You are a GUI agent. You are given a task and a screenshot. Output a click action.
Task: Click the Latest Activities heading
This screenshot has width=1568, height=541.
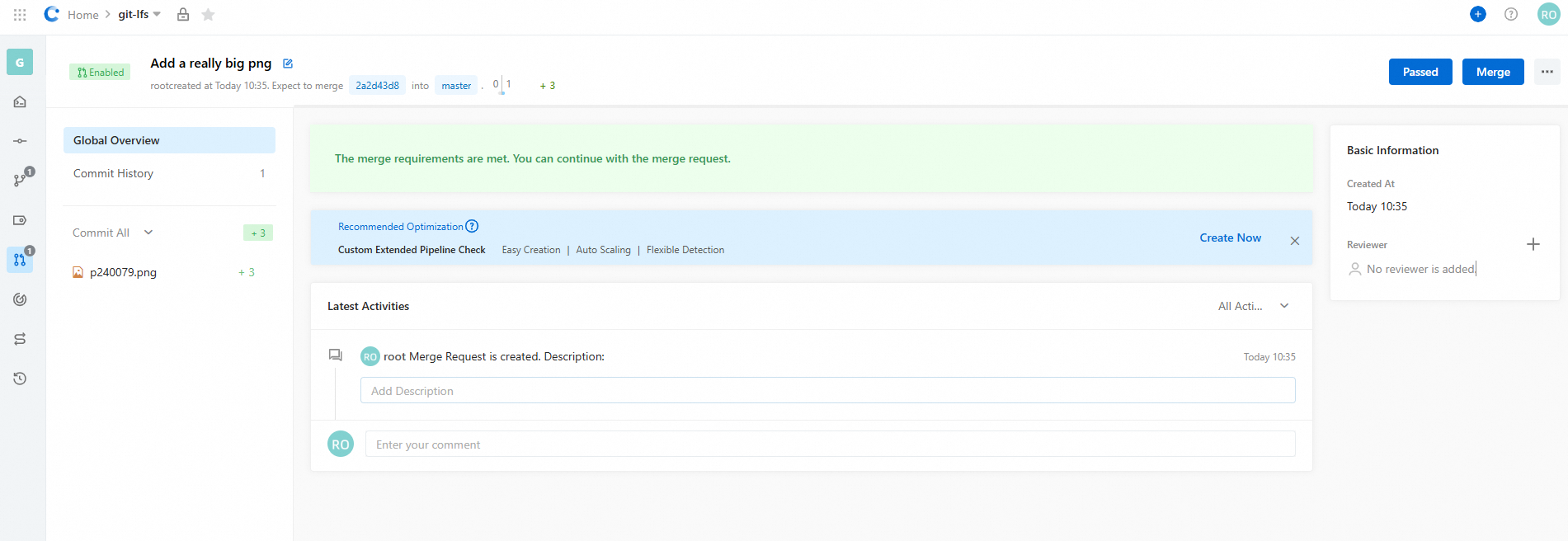368,306
